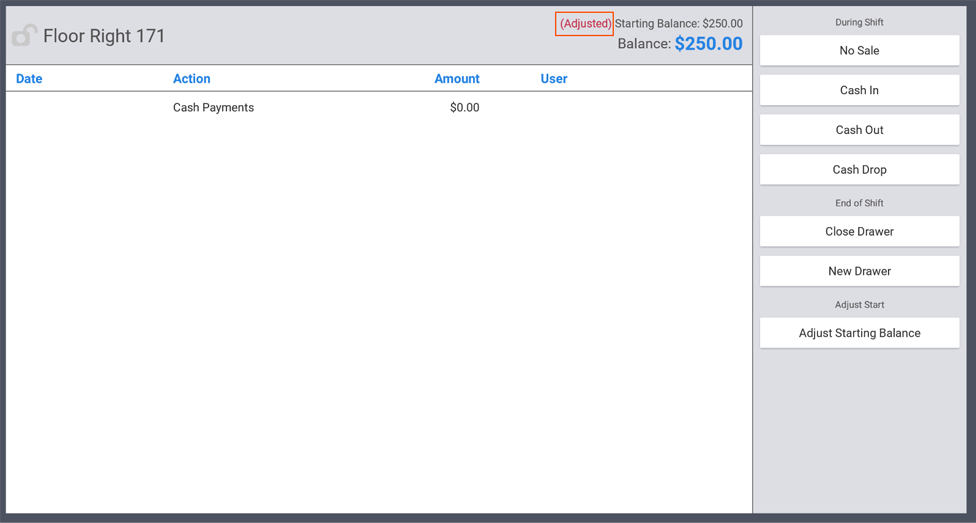This screenshot has width=976, height=523.
Task: Click the User column header
Action: click(x=553, y=79)
